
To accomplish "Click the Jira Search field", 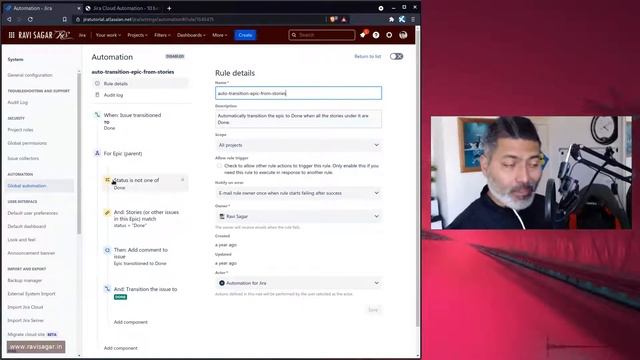I will click(x=322, y=35).
